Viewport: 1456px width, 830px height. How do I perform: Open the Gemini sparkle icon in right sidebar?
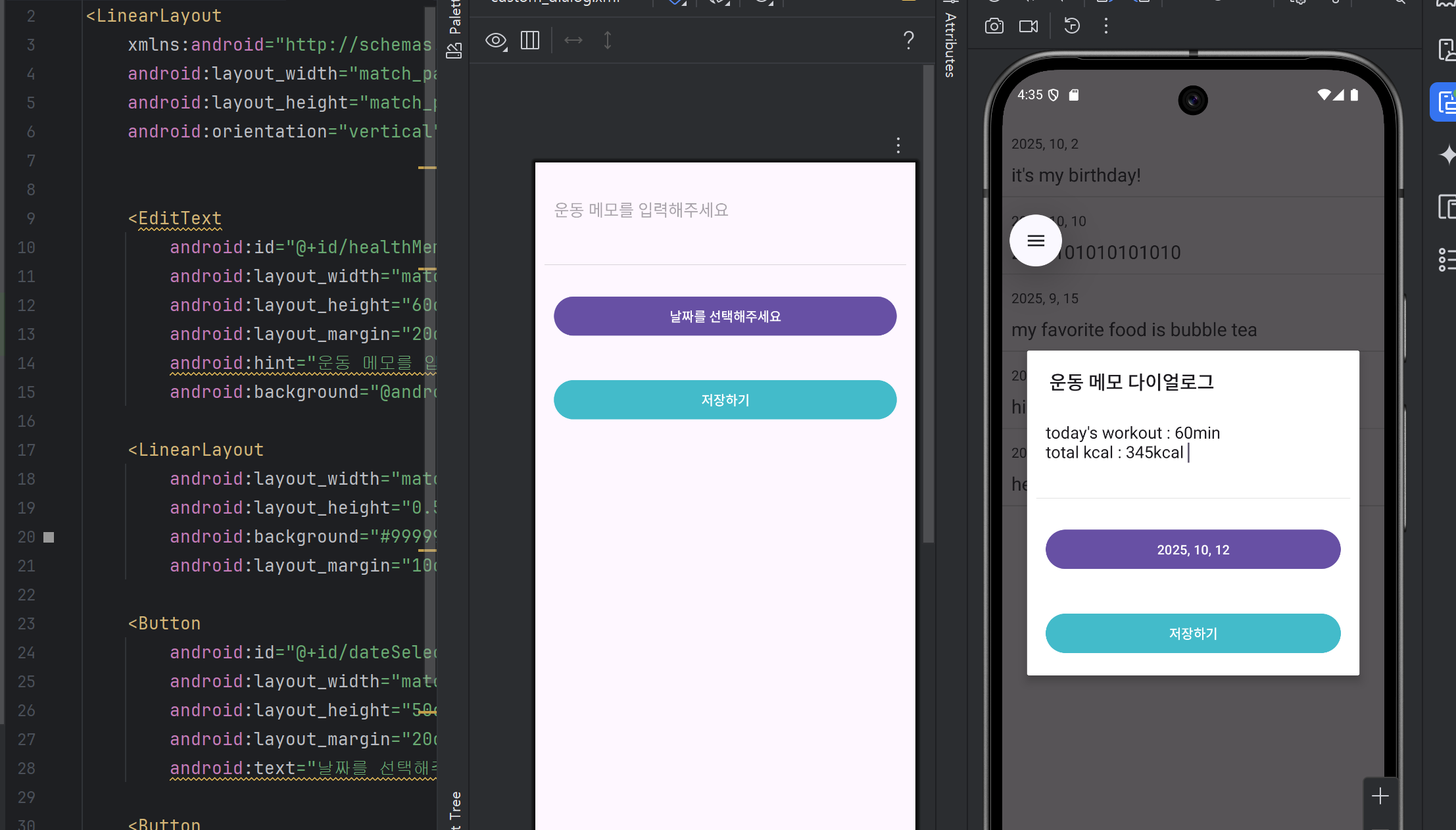tap(1447, 155)
